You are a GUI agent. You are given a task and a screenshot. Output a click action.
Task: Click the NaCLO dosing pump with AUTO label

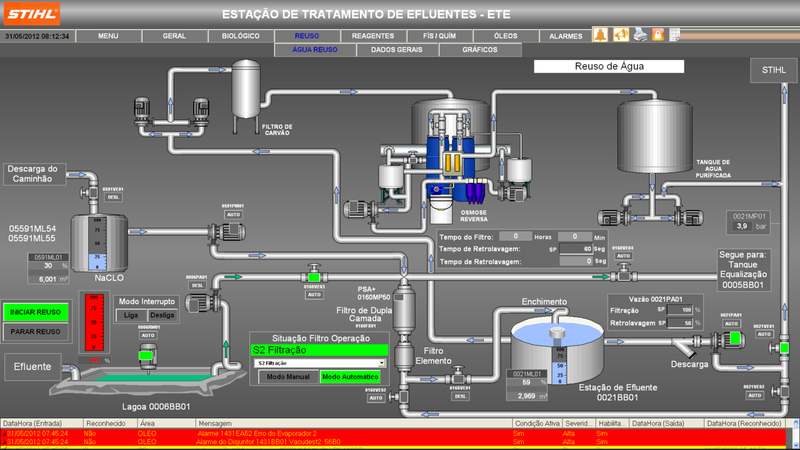[x=227, y=233]
